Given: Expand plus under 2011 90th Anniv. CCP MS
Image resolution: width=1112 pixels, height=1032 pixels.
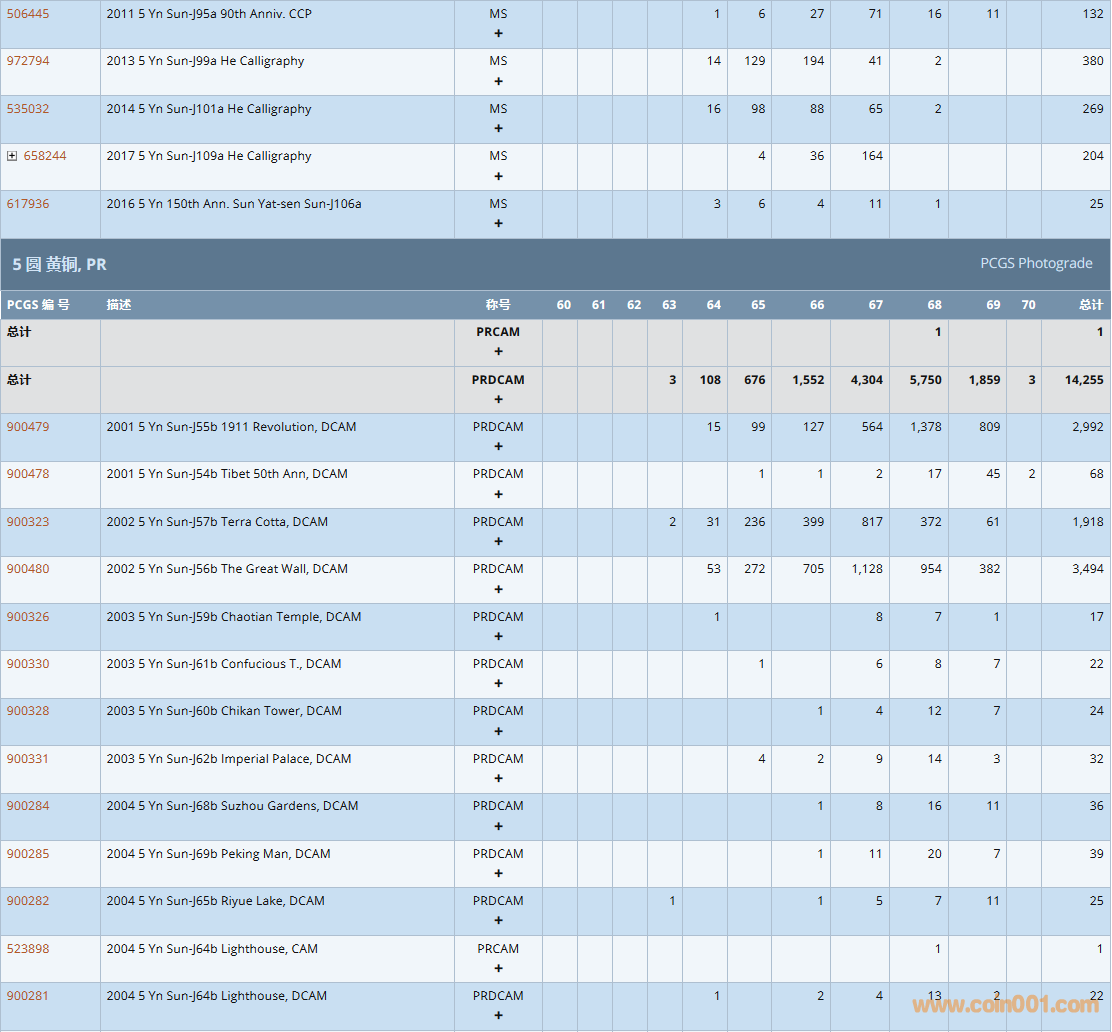Looking at the screenshot, I should 498,33.
